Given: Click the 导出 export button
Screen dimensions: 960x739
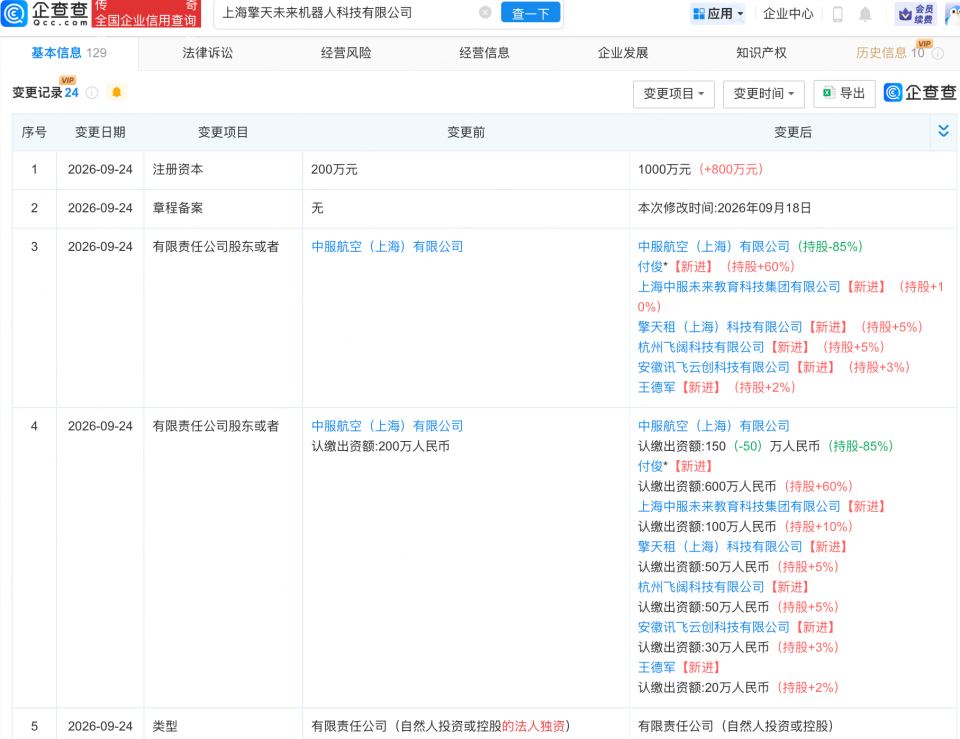Looking at the screenshot, I should 844,93.
